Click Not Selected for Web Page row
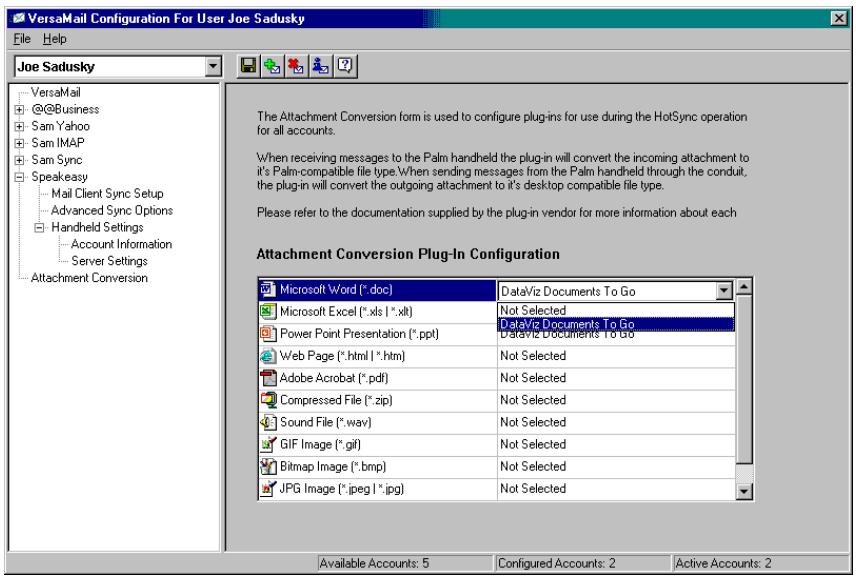The image size is (856, 579). (x=533, y=356)
